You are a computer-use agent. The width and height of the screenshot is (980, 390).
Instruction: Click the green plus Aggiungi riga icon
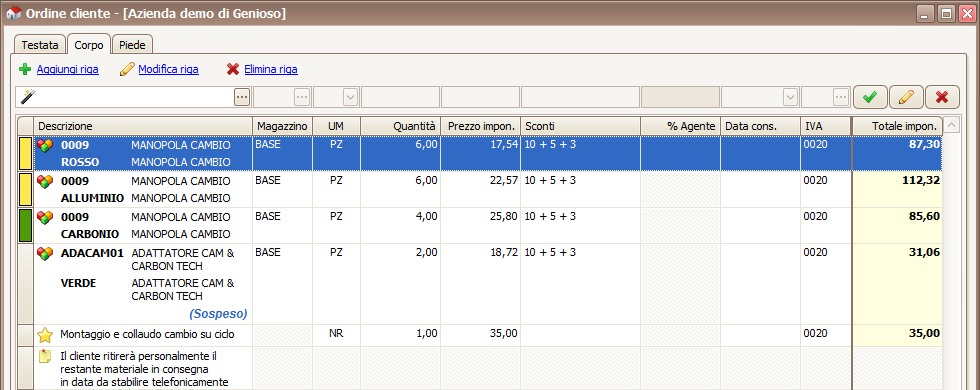click(25, 69)
